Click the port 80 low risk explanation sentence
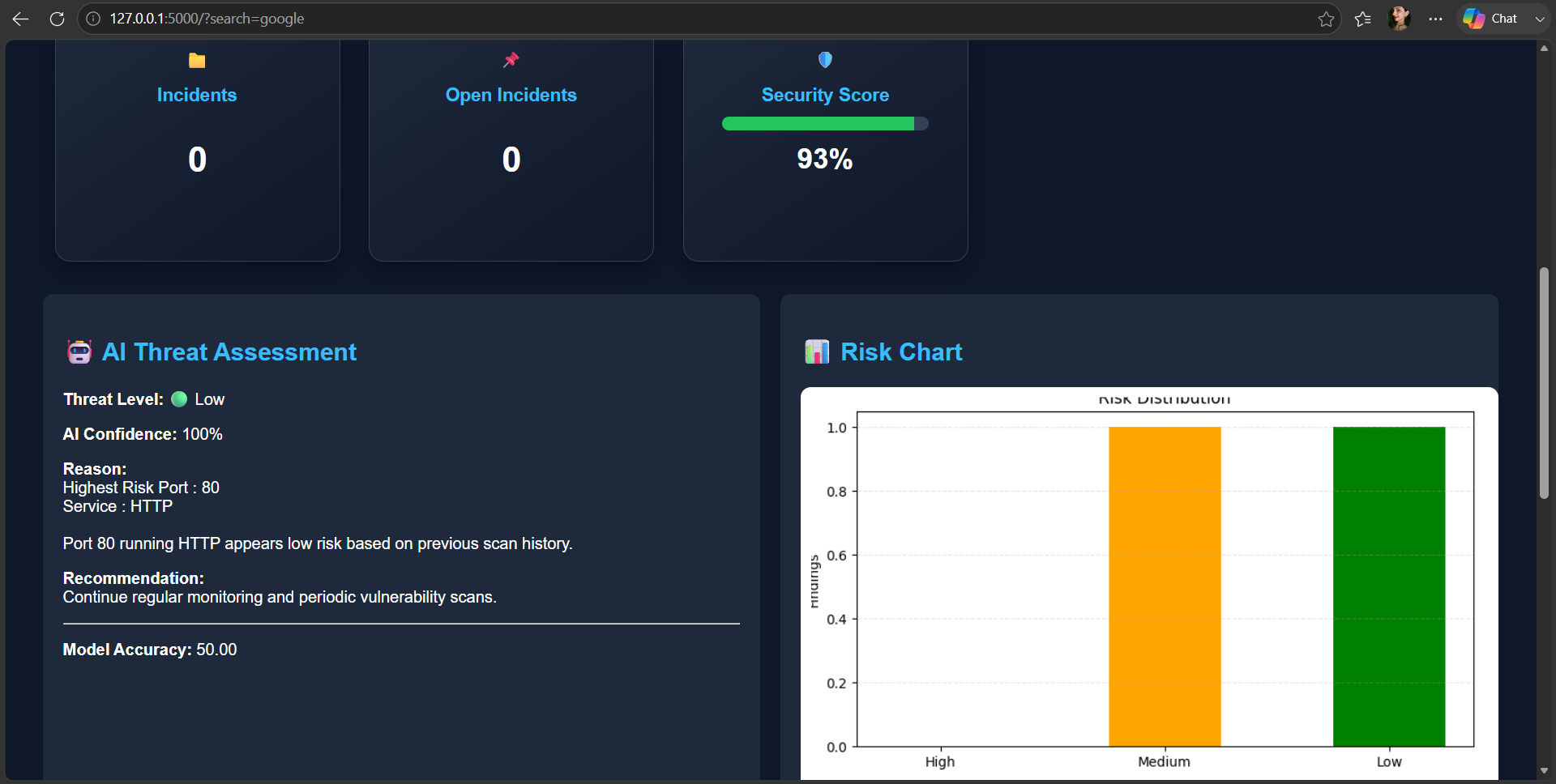1556x784 pixels. click(318, 543)
